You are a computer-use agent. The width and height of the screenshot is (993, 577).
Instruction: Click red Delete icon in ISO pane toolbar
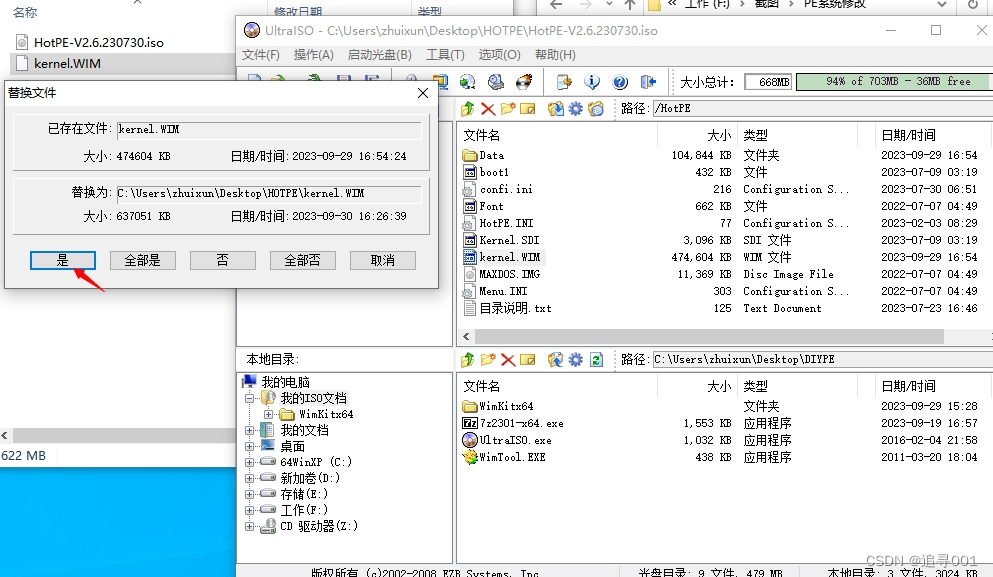click(488, 109)
